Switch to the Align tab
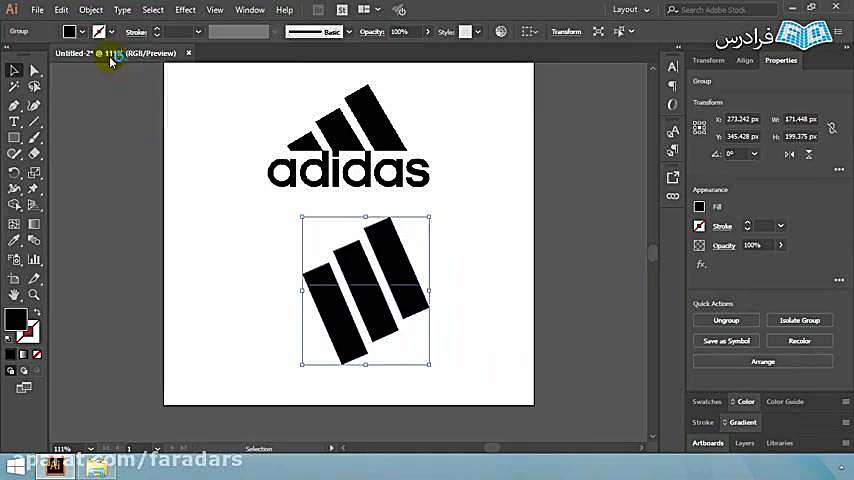 744,60
